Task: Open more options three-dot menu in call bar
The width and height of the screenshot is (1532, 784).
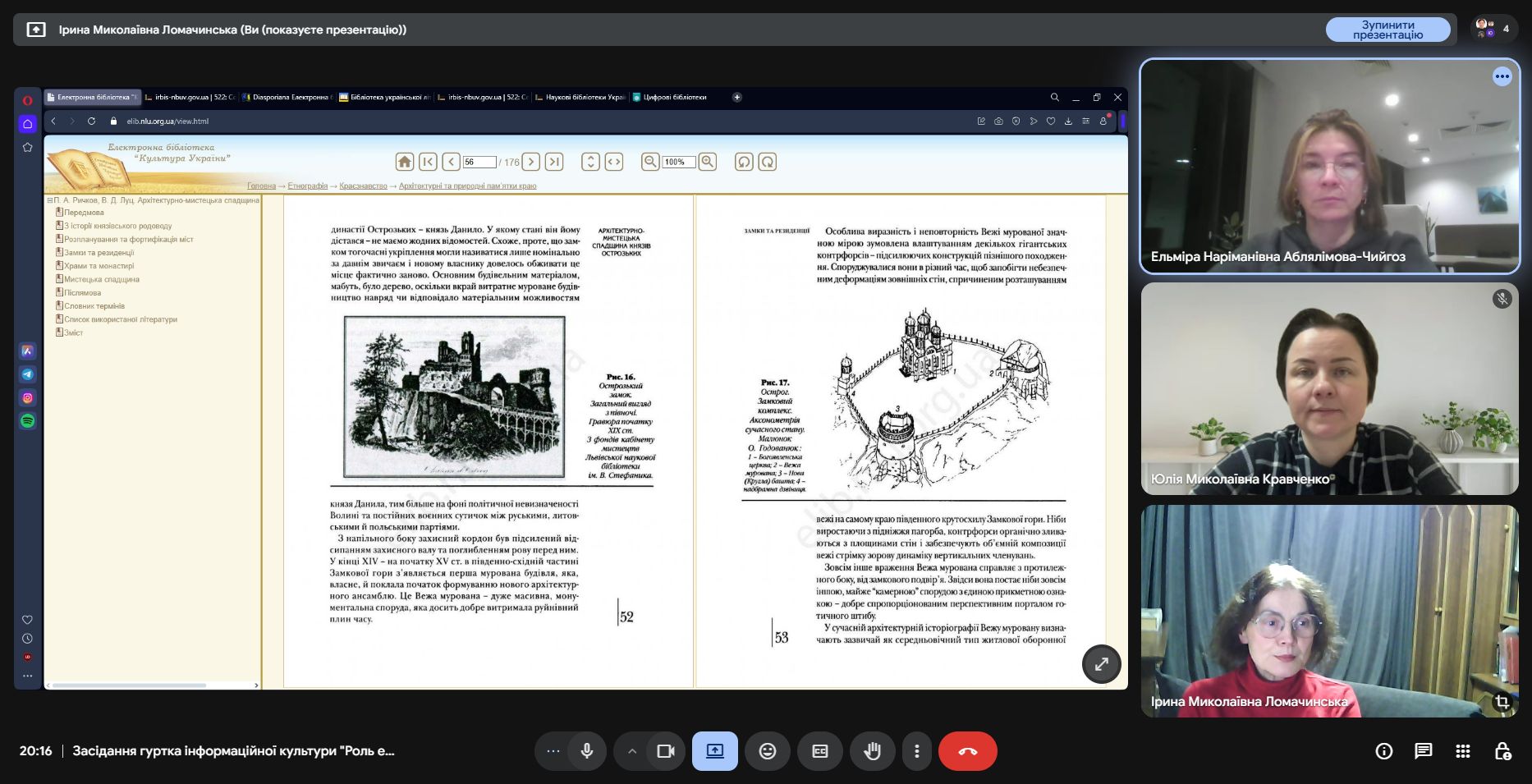Action: pos(916,751)
